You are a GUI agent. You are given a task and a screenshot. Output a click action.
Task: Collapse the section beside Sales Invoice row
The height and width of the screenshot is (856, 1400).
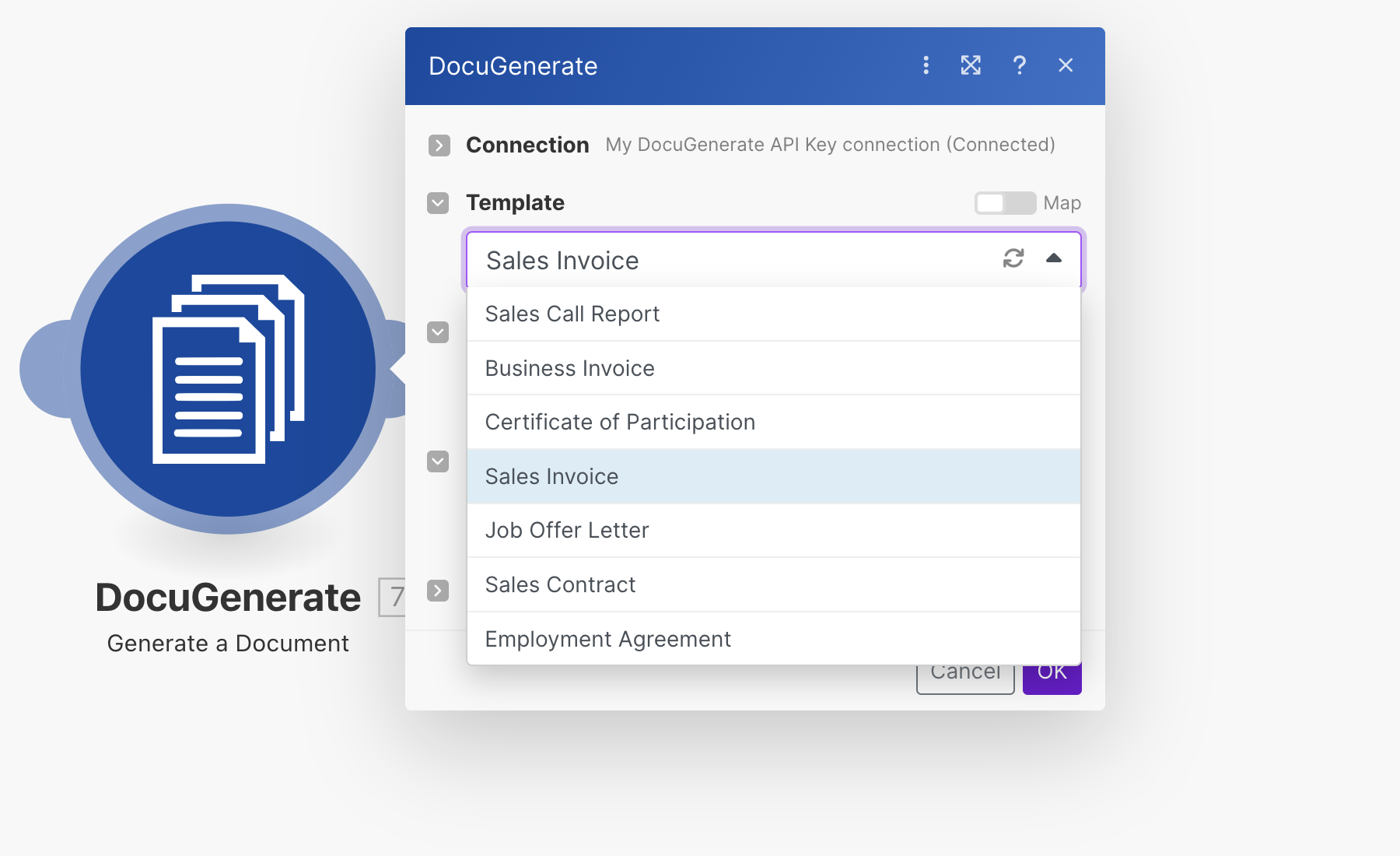click(x=438, y=461)
